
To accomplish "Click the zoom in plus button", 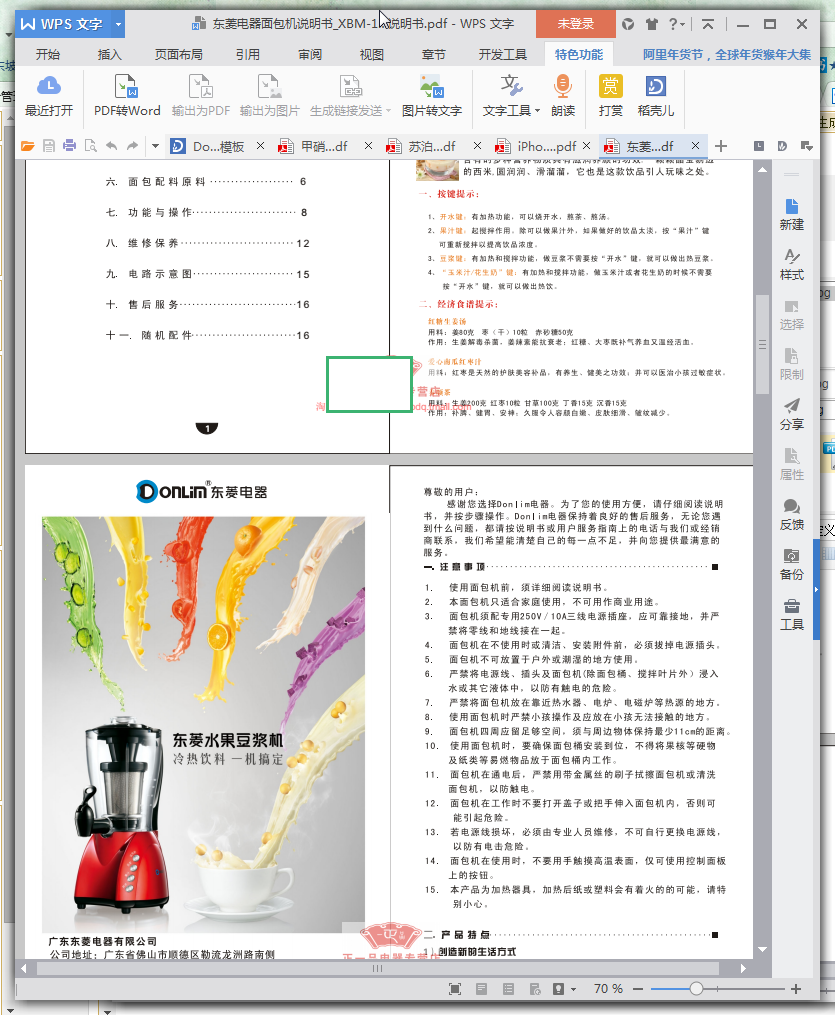I will [x=796, y=989].
